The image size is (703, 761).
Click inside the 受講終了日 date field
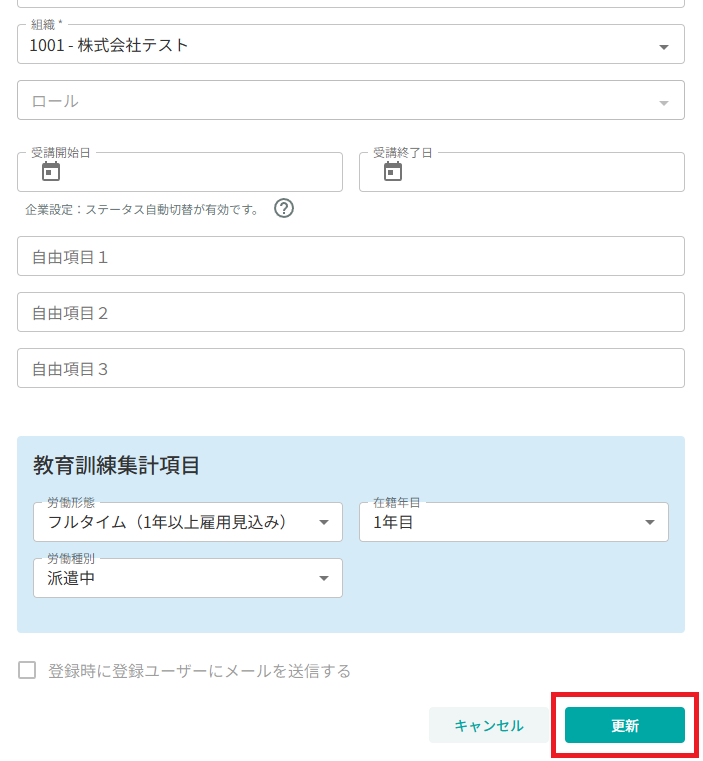tap(522, 172)
